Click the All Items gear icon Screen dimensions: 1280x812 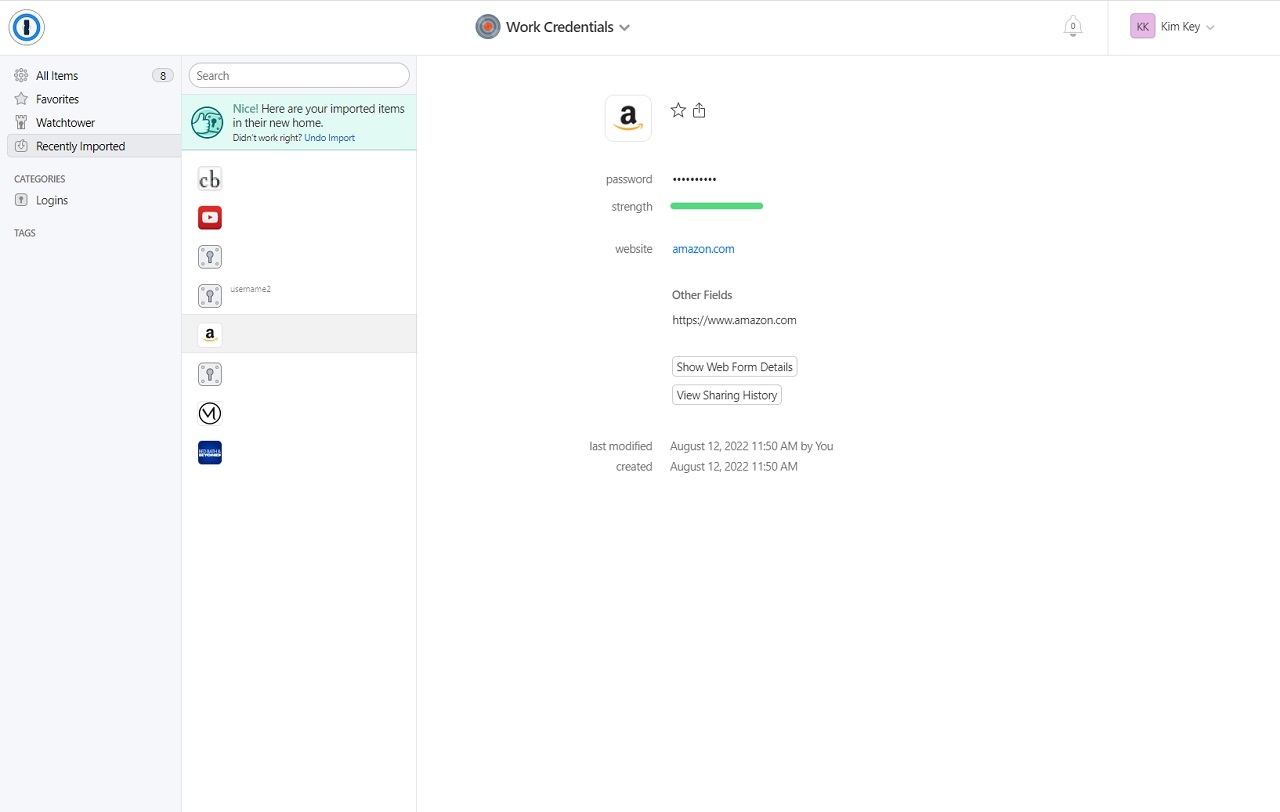click(21, 76)
